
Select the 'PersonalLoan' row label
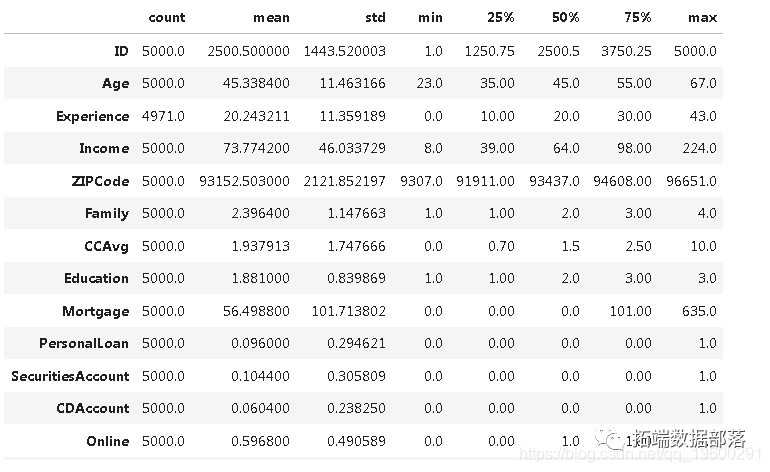(x=84, y=343)
